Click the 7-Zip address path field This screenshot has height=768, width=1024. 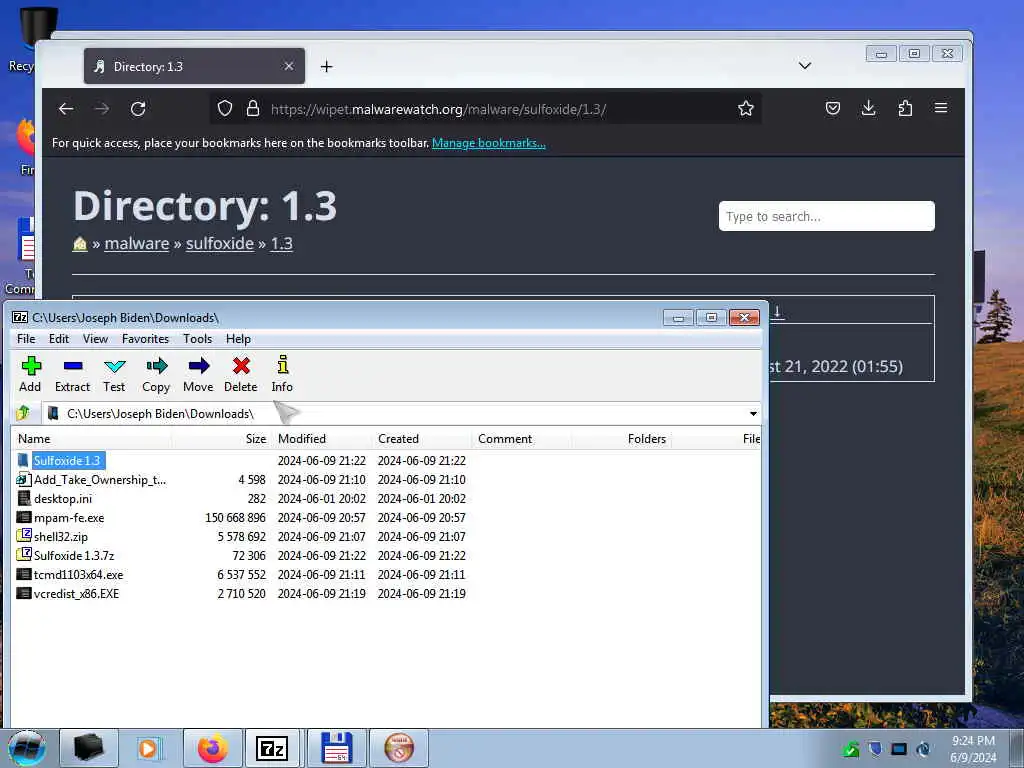click(395, 413)
